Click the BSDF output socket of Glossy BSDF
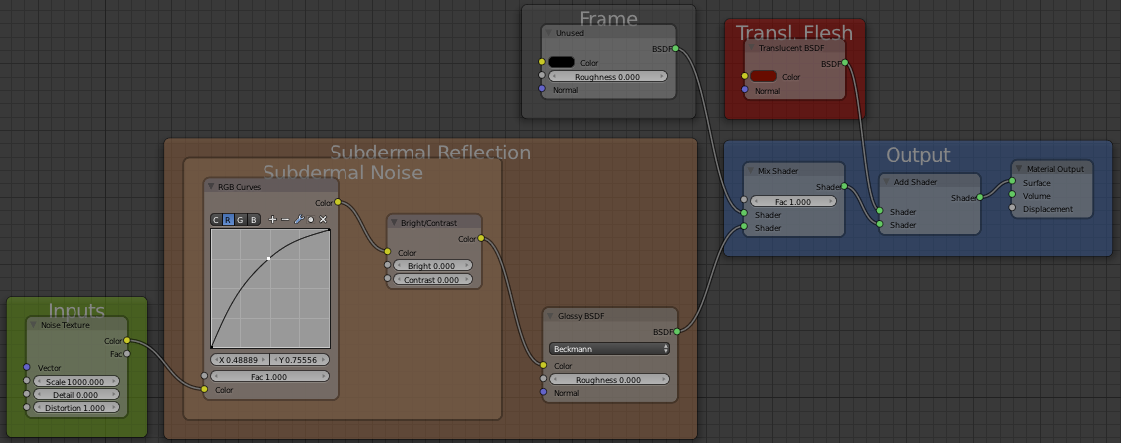This screenshot has height=443, width=1121. point(678,331)
